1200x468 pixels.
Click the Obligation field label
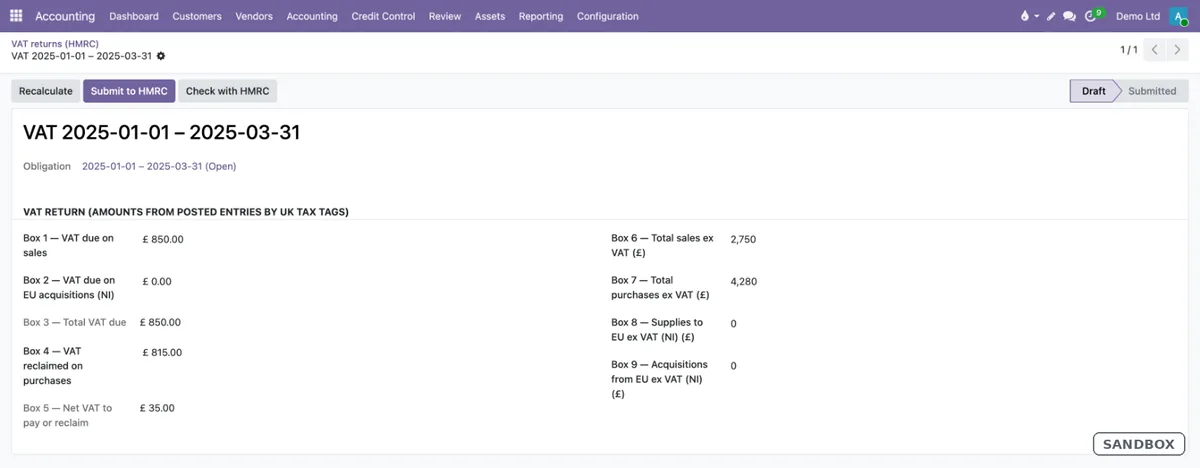pyautogui.click(x=47, y=166)
